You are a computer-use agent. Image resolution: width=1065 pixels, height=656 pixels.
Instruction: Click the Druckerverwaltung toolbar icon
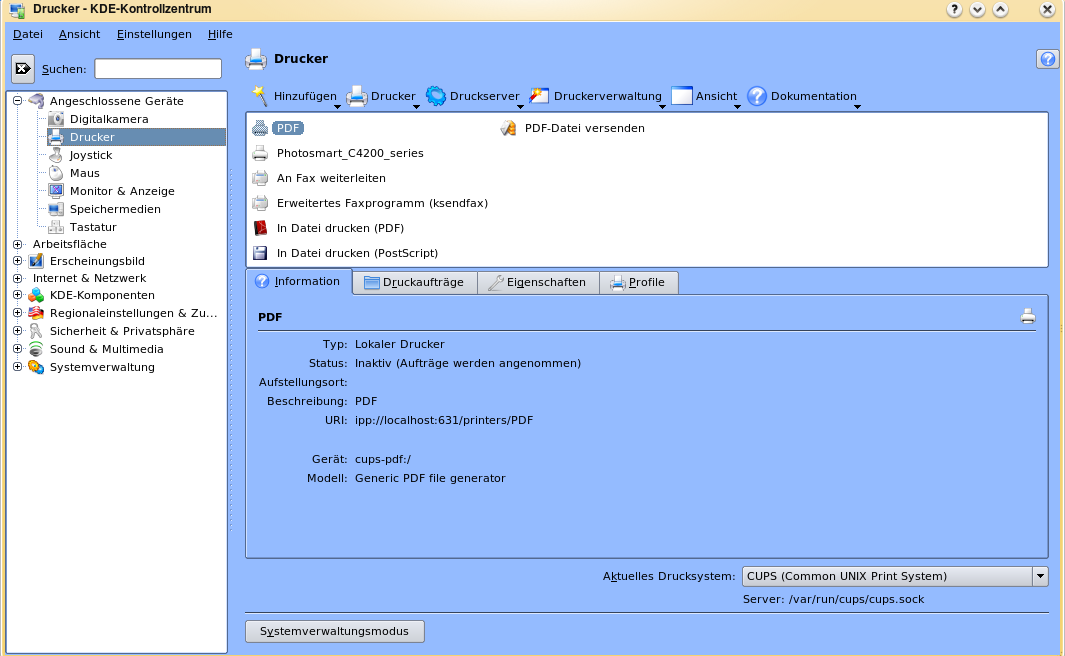[539, 96]
